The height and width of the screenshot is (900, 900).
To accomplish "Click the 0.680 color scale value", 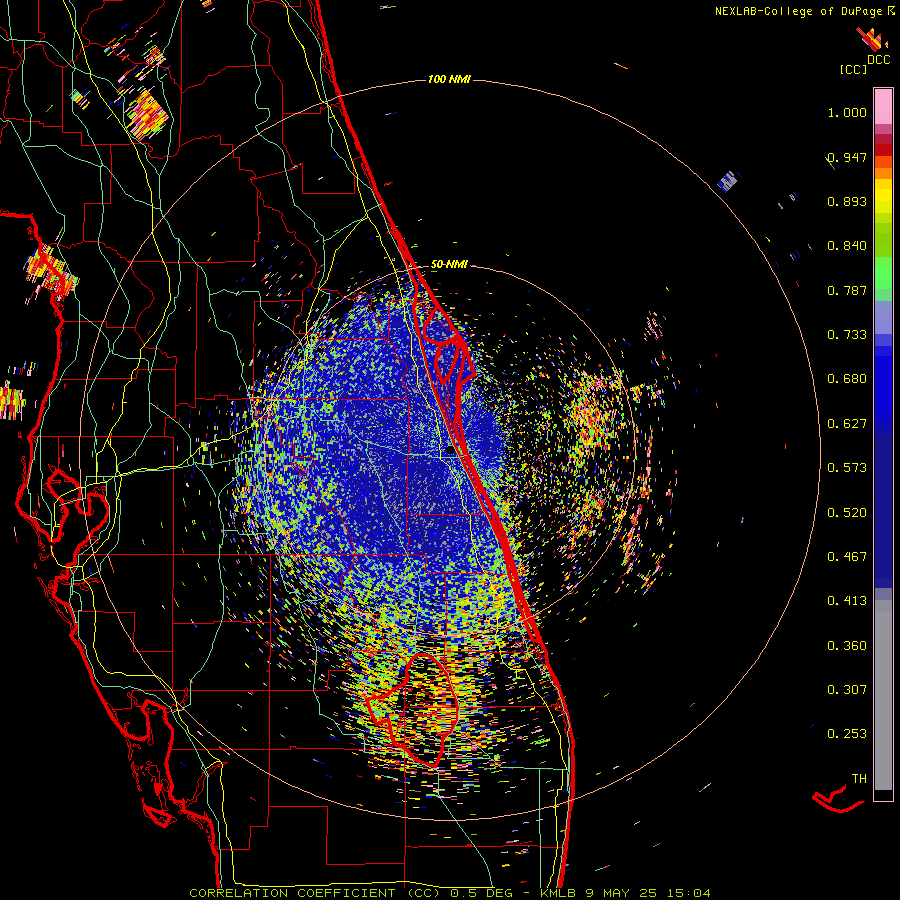I will tap(847, 379).
